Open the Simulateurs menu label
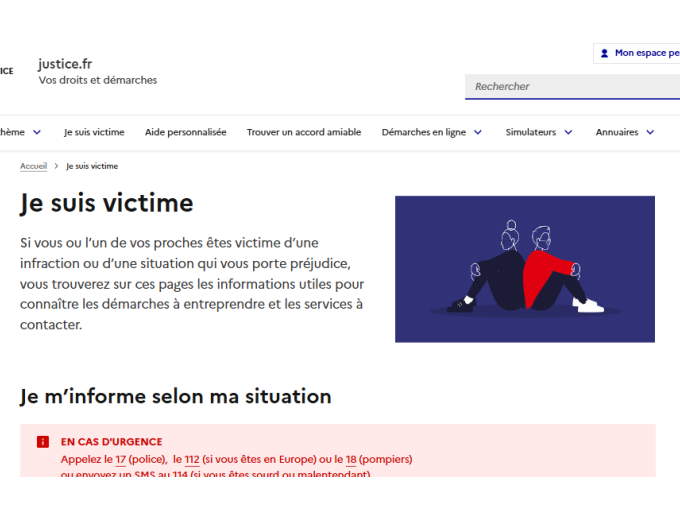This screenshot has height=510, width=680. click(530, 132)
